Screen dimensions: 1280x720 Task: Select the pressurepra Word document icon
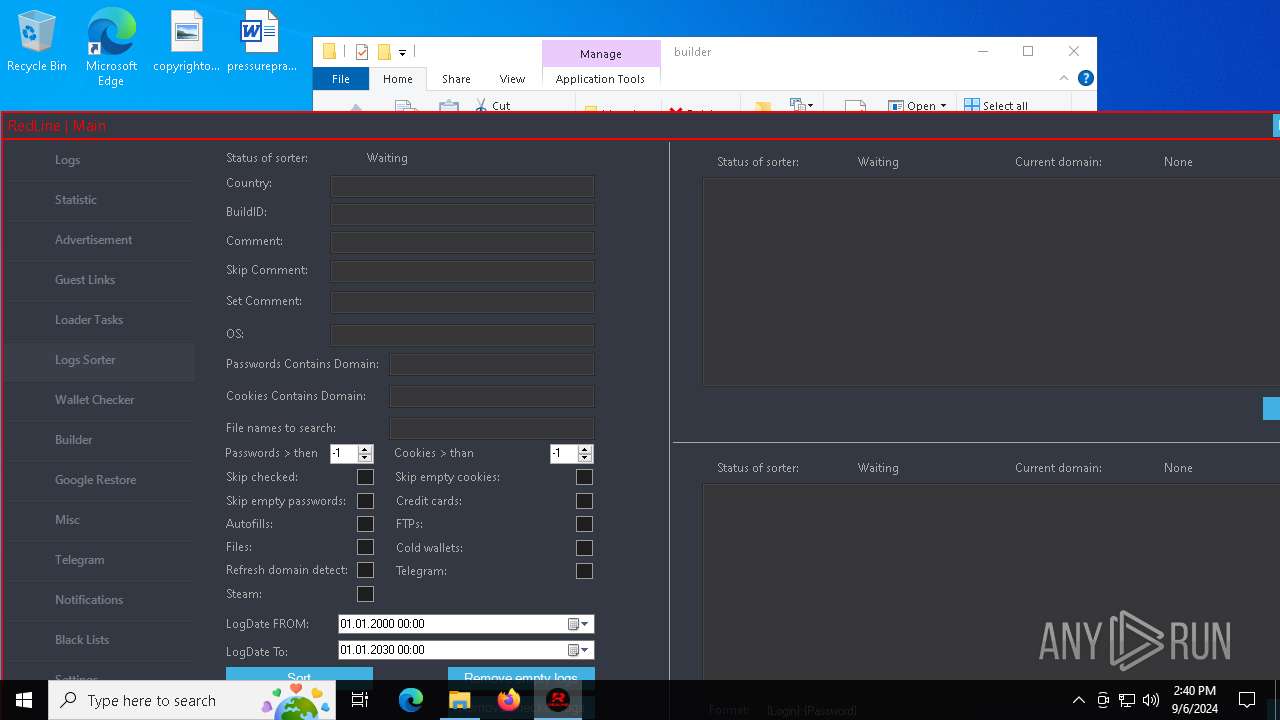point(261,42)
